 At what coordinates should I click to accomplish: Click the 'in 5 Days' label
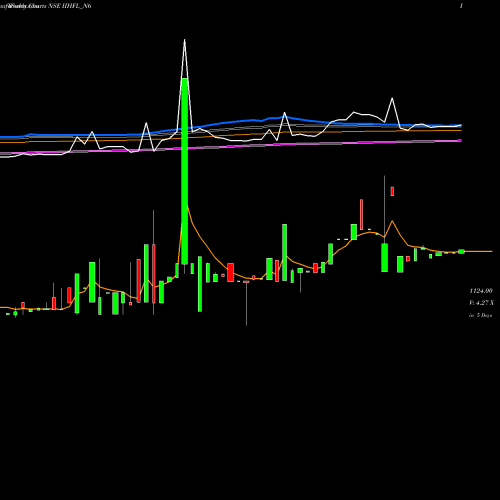480,315
